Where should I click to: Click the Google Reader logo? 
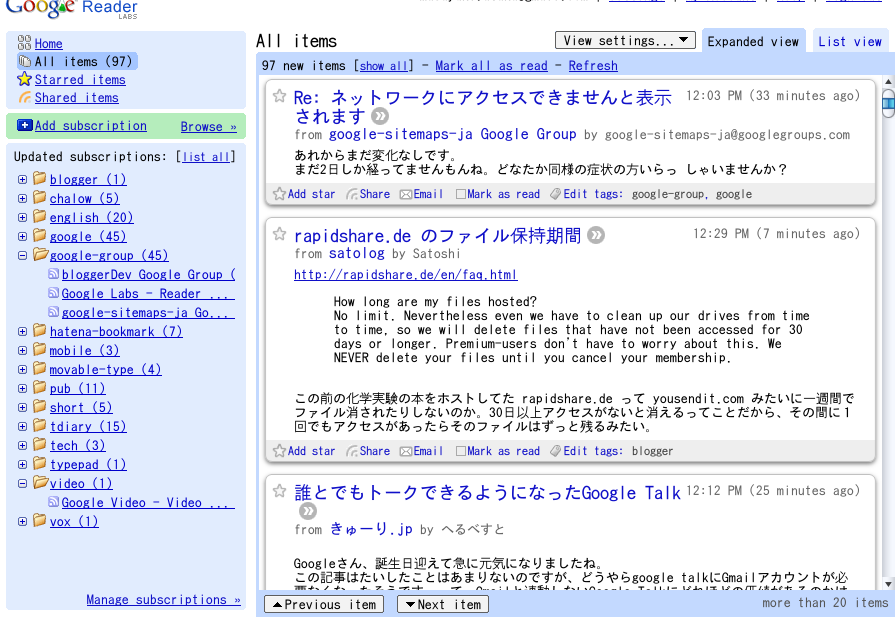pyautogui.click(x=72, y=8)
